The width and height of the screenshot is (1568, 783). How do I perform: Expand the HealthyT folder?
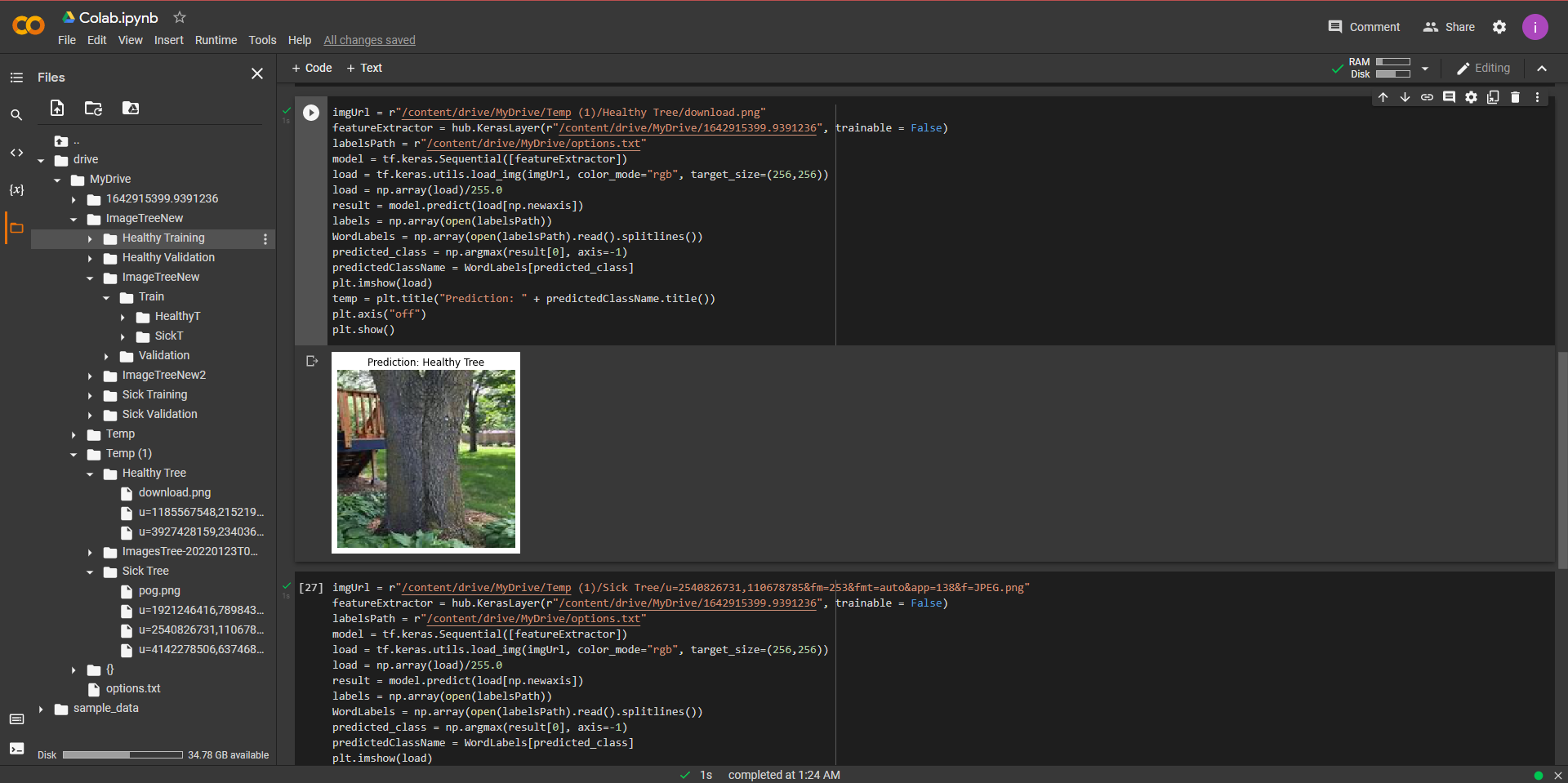(x=122, y=318)
